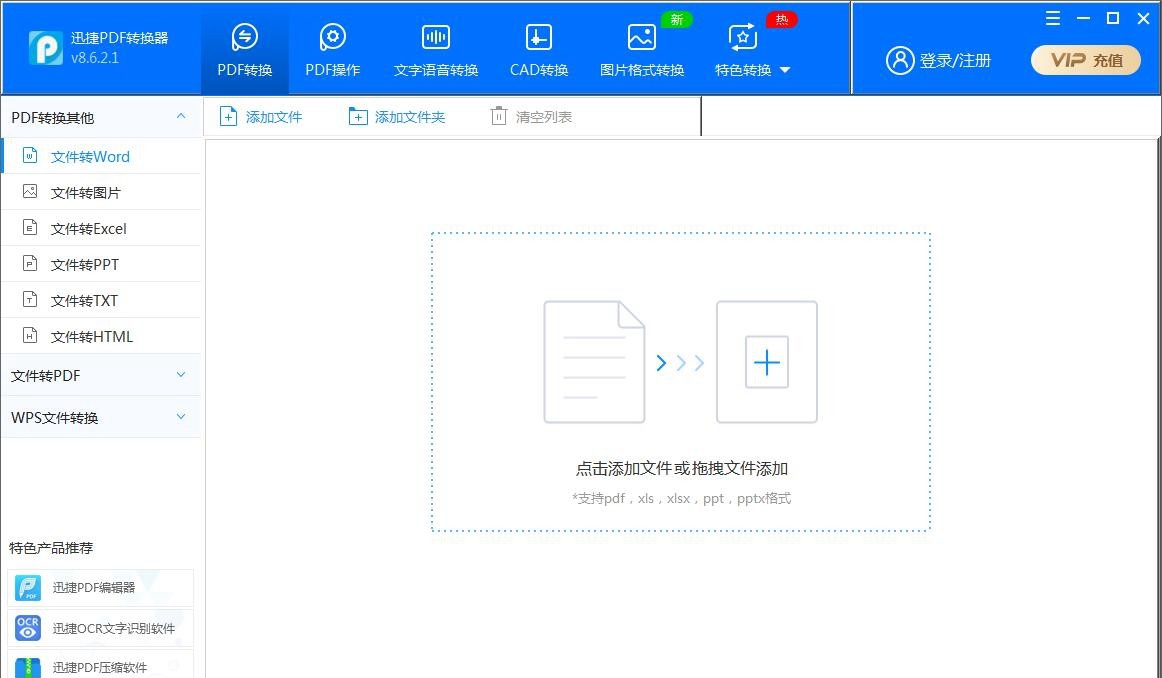Click the plus icon in the drop zone

(766, 362)
